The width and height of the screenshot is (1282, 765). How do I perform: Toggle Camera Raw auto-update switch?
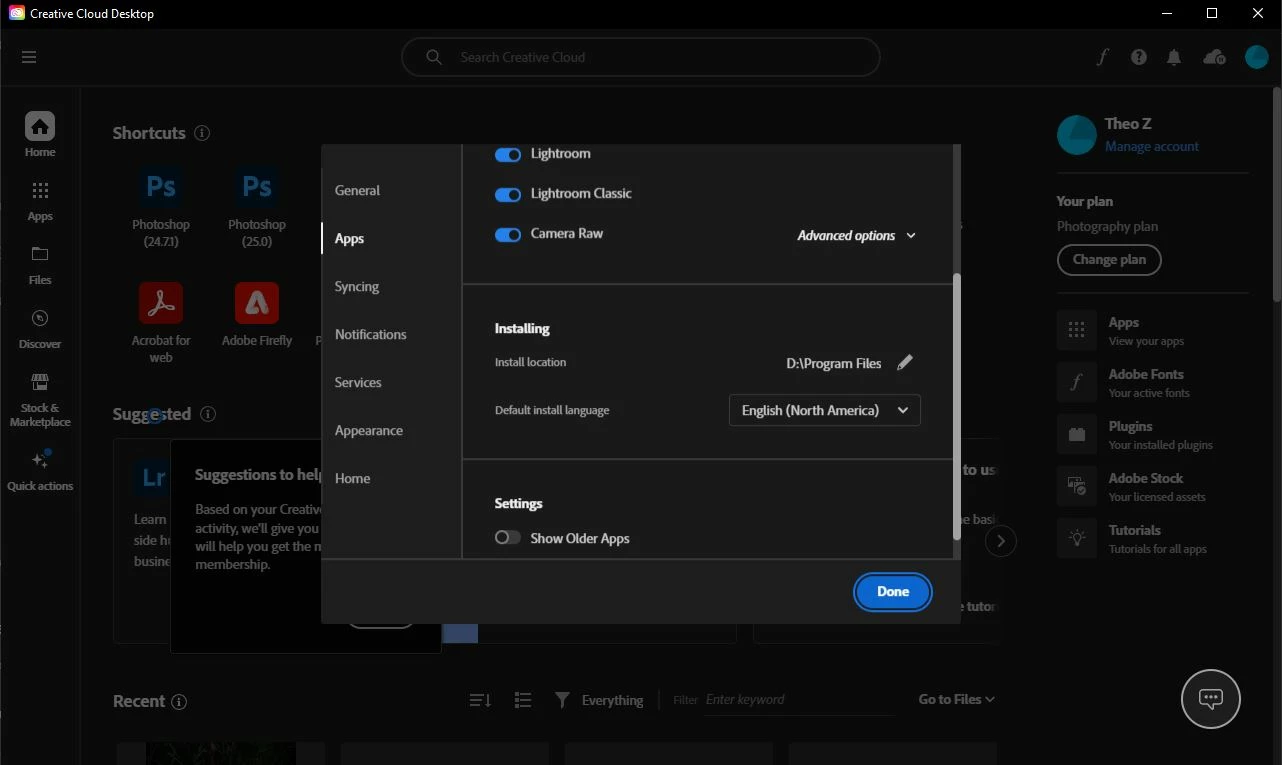tap(508, 235)
